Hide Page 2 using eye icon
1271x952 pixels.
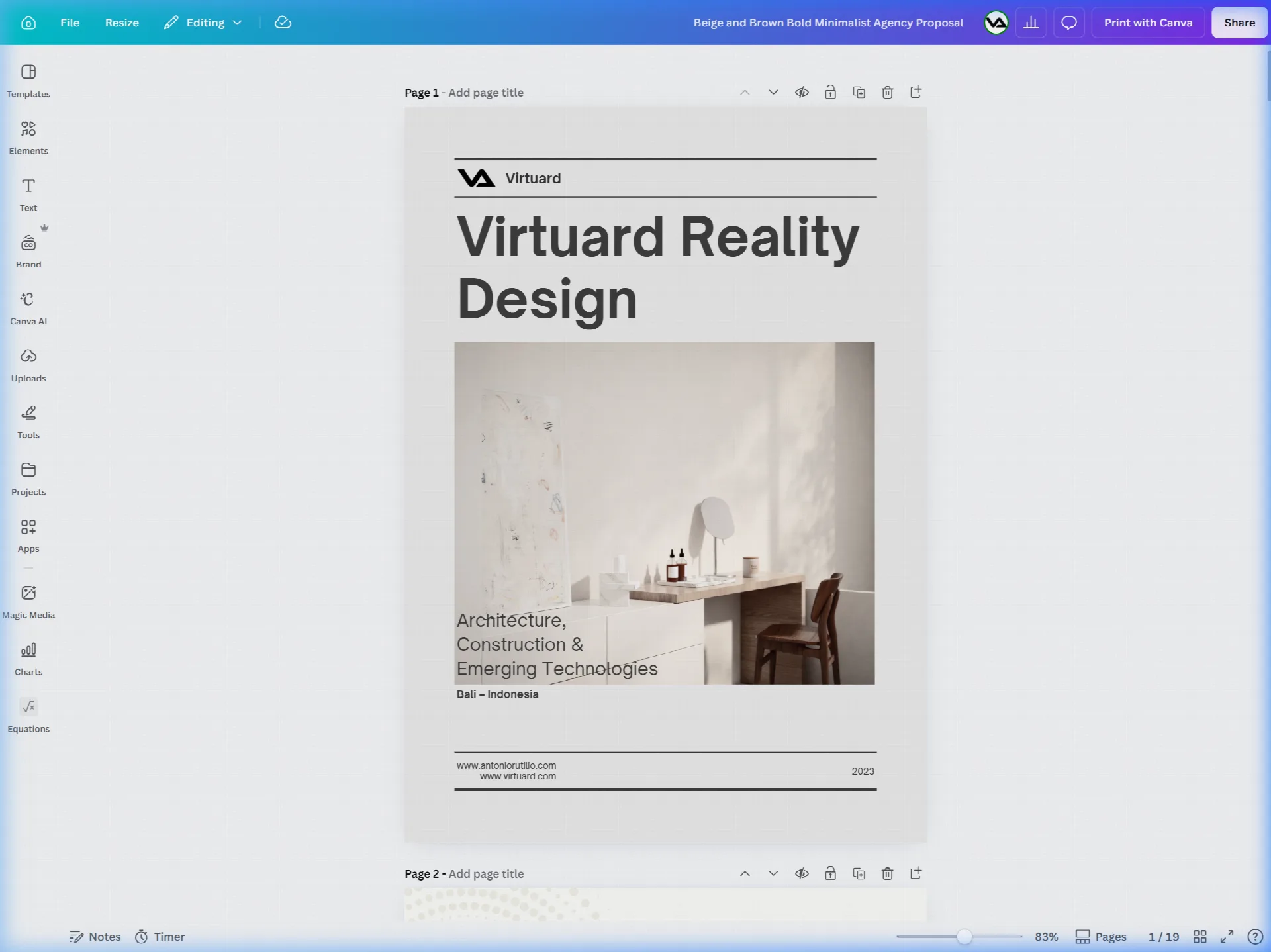(802, 874)
